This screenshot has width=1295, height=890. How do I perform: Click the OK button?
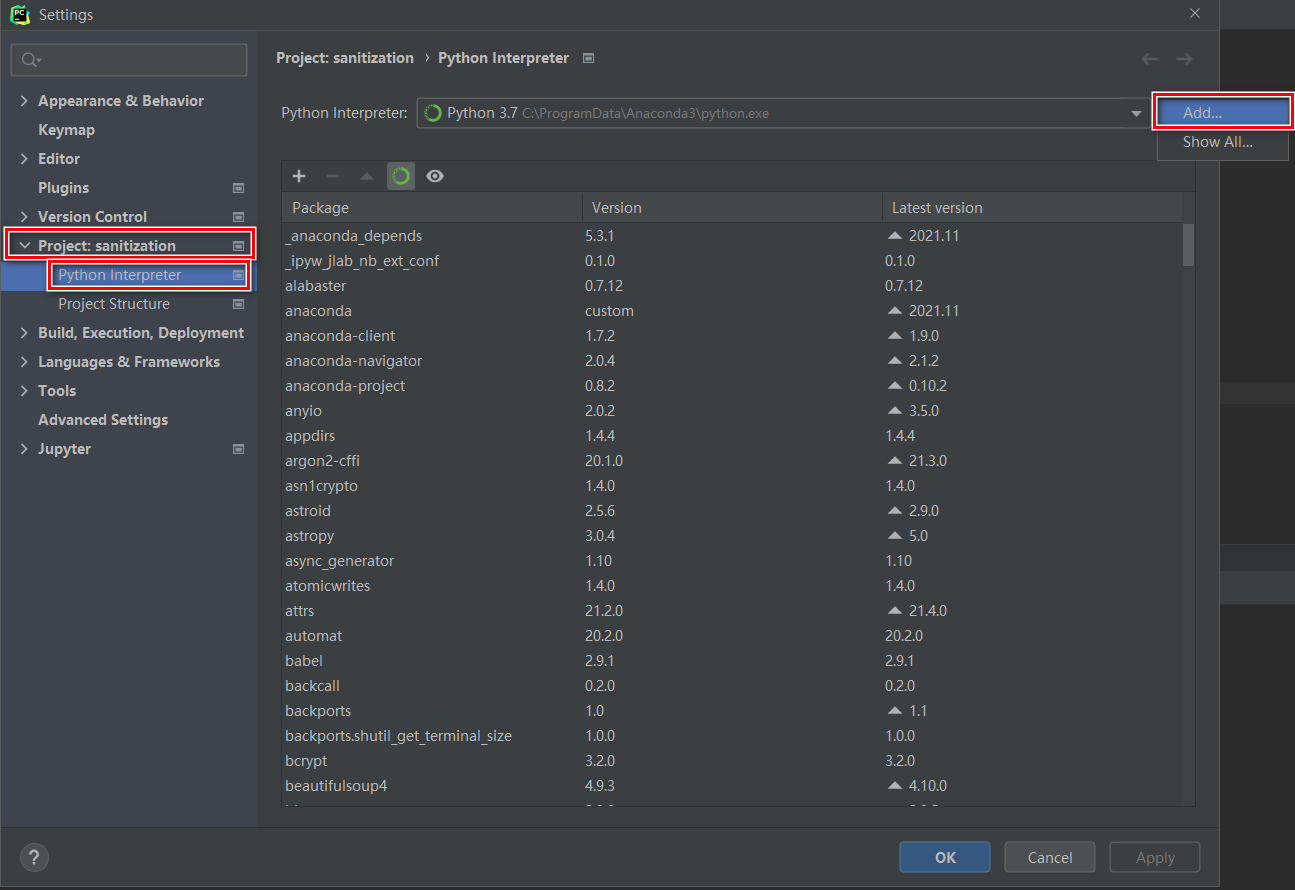(945, 857)
